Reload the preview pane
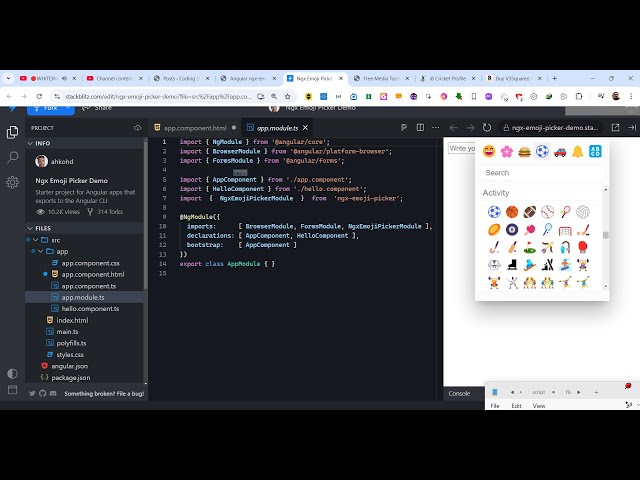This screenshot has width=640, height=480. (487, 128)
